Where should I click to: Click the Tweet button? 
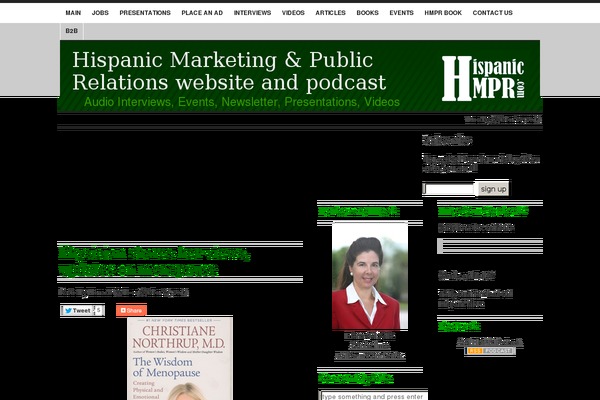(x=77, y=310)
